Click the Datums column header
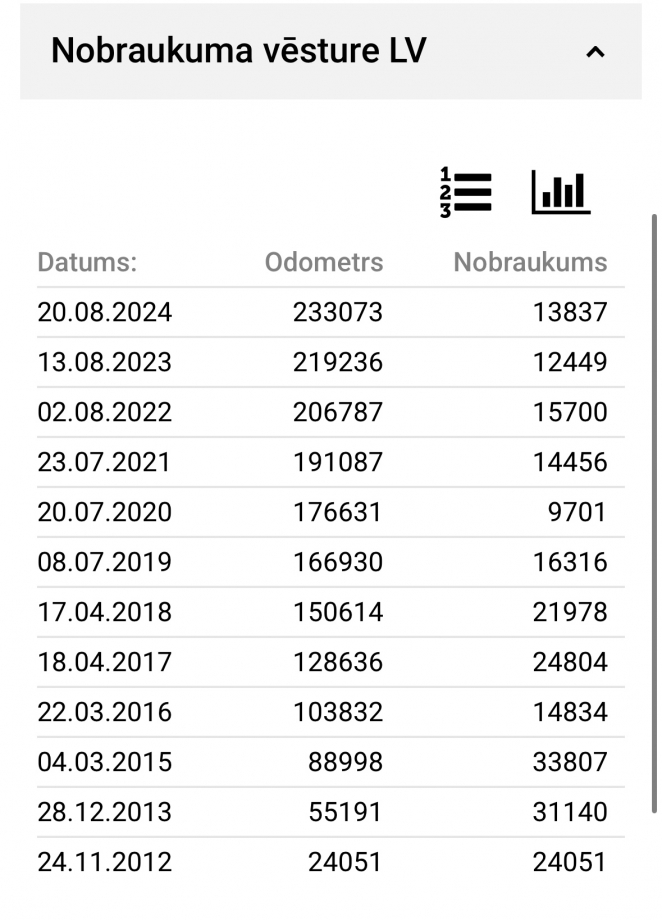The width and height of the screenshot is (662, 920). click(x=87, y=262)
